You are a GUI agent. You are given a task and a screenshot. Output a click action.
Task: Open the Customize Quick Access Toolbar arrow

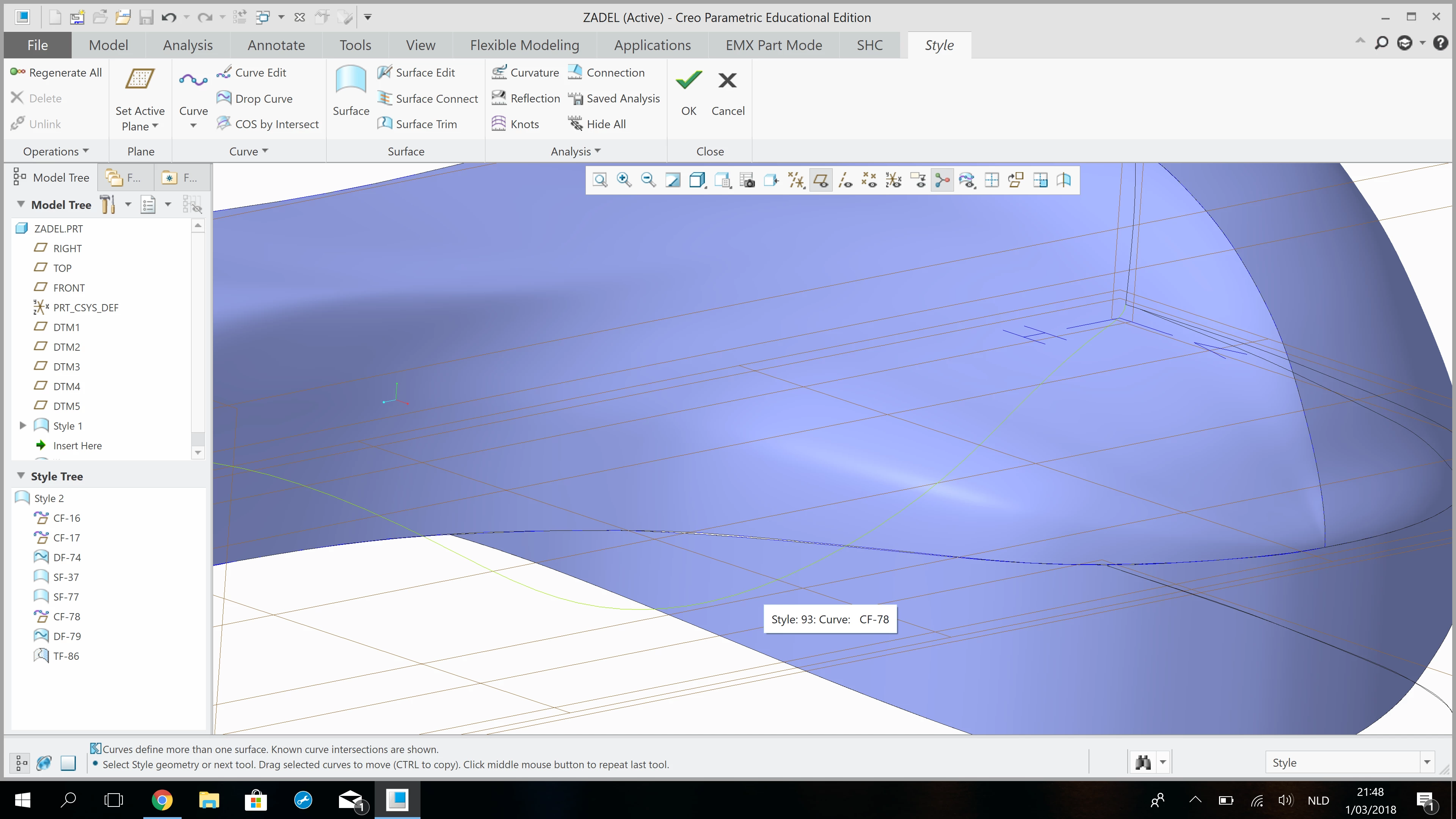point(367,17)
